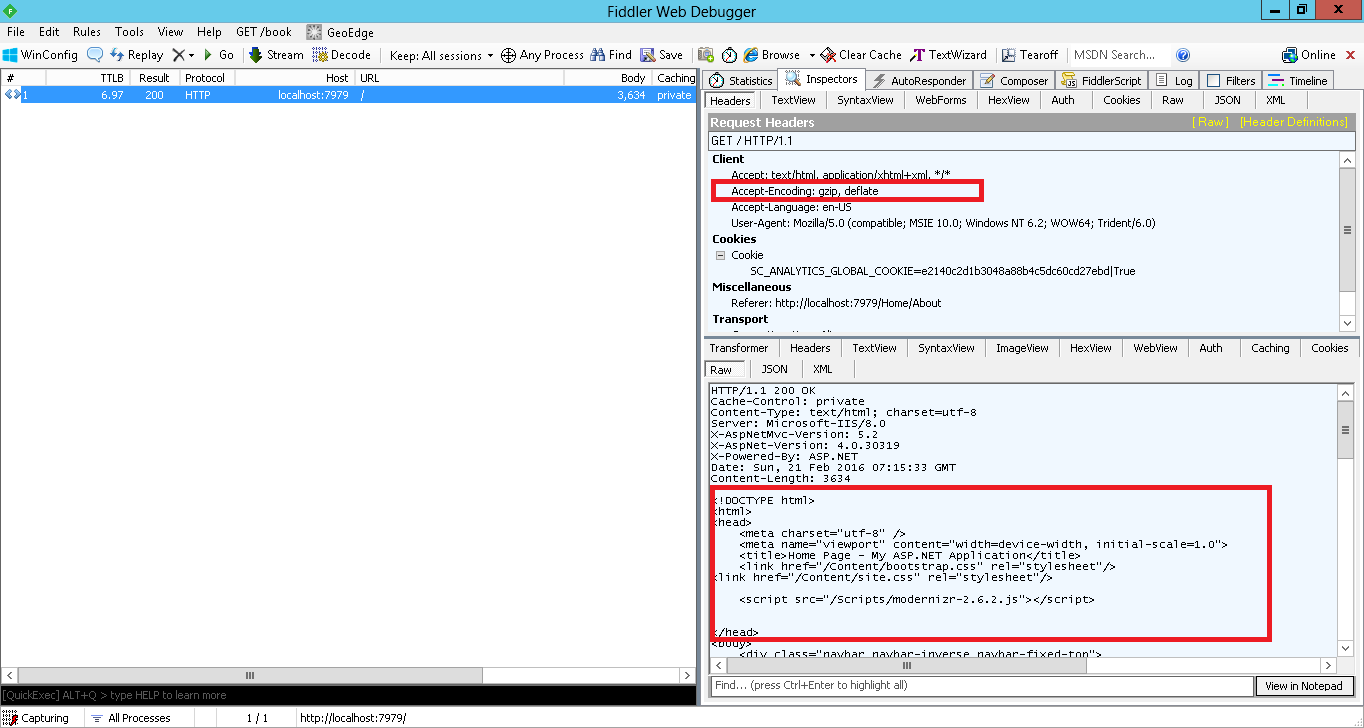This screenshot has height=728, width=1364.
Task: Select session 1 localhost:7979 row
Action: (x=348, y=95)
